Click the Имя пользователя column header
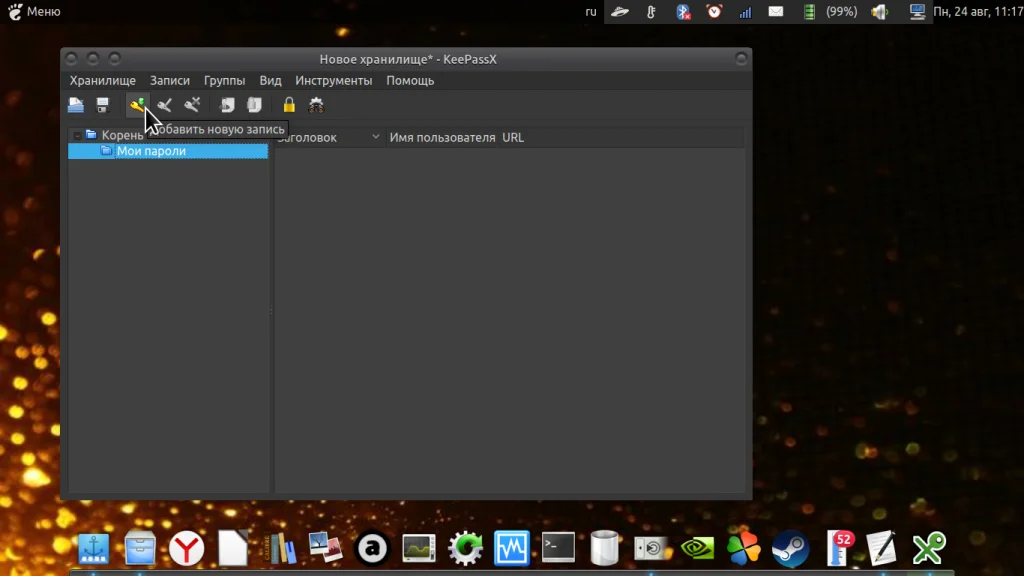 (442, 137)
